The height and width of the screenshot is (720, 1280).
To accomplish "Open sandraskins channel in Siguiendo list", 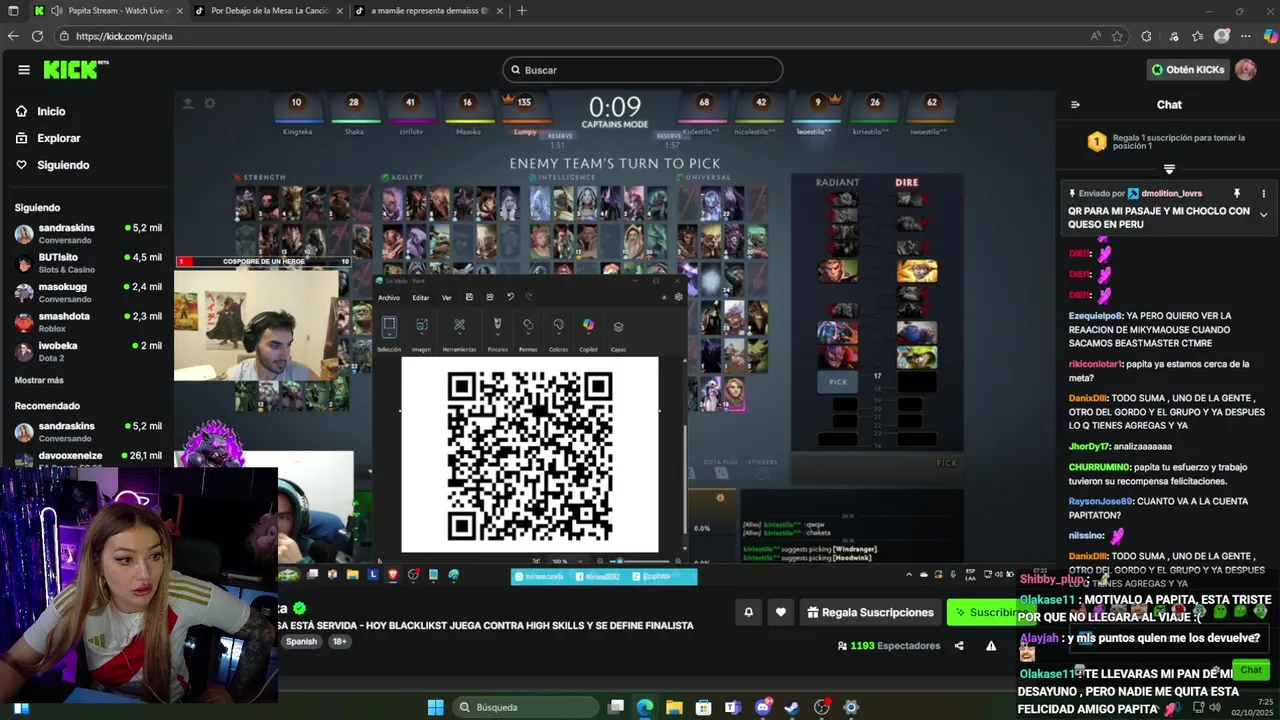I will [x=88, y=233].
